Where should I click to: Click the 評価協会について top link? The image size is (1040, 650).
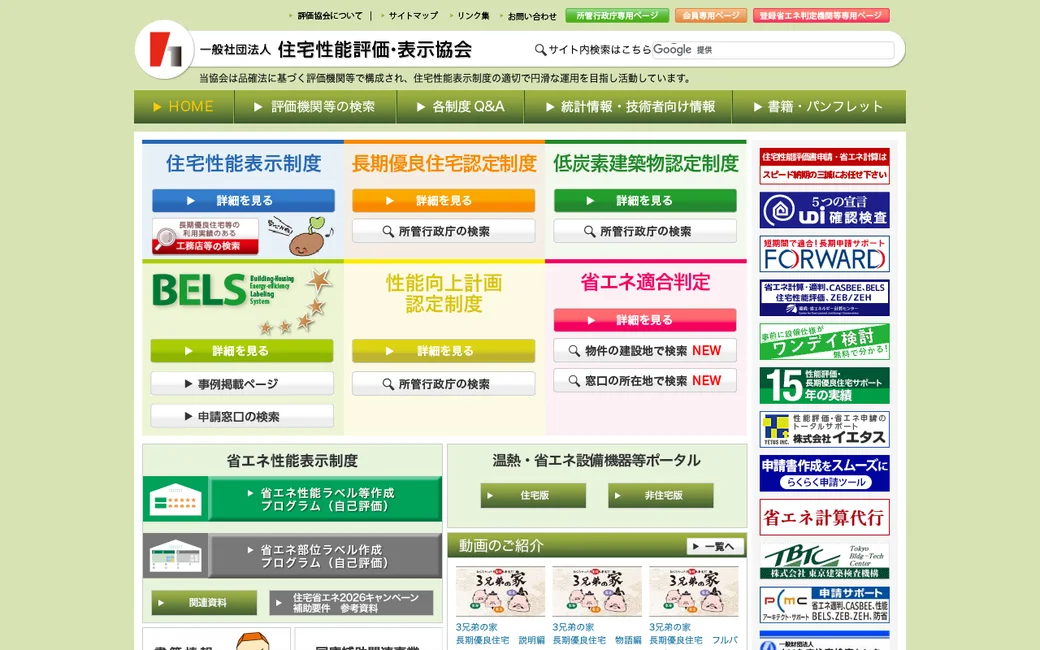tap(329, 16)
